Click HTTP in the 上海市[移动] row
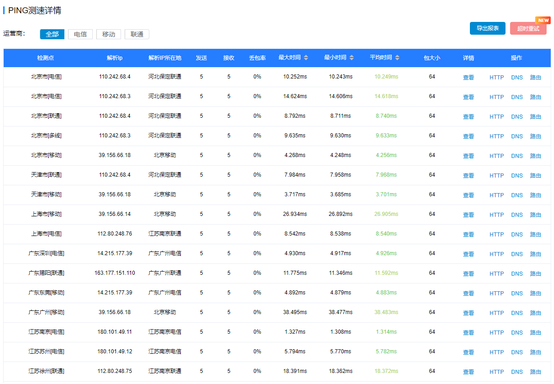Image resolution: width=554 pixels, height=384 pixels. (x=496, y=215)
